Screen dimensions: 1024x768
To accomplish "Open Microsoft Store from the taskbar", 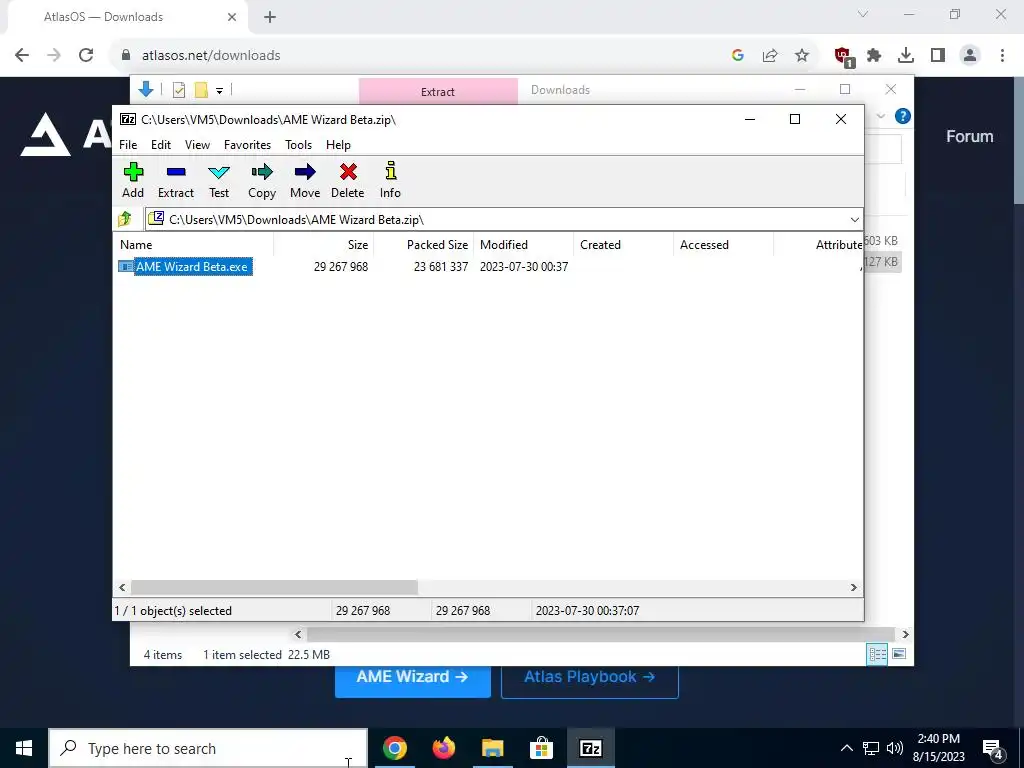I will coord(541,748).
